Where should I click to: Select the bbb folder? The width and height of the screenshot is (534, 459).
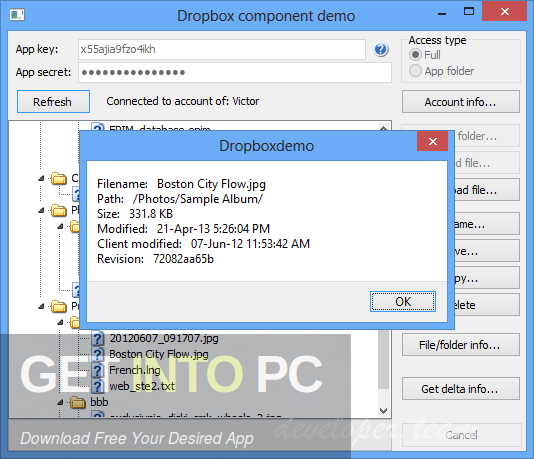click(x=99, y=402)
